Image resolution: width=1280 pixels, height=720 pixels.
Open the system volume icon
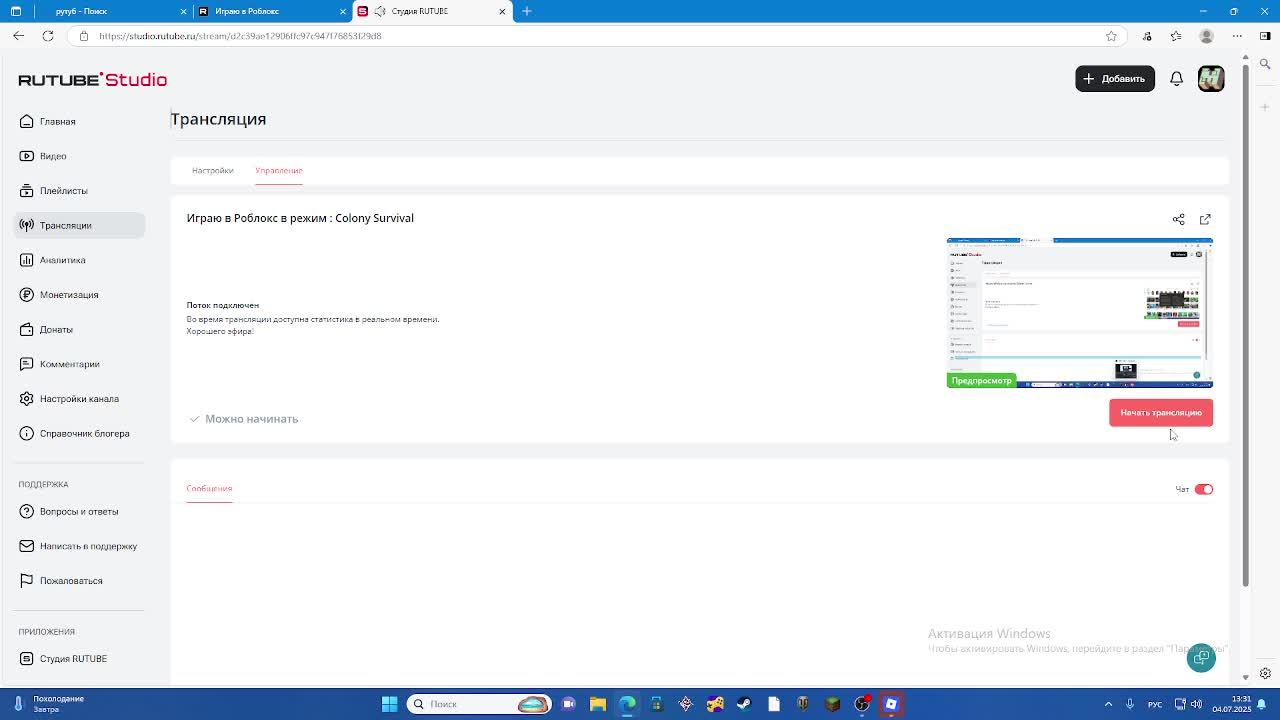(x=1198, y=704)
